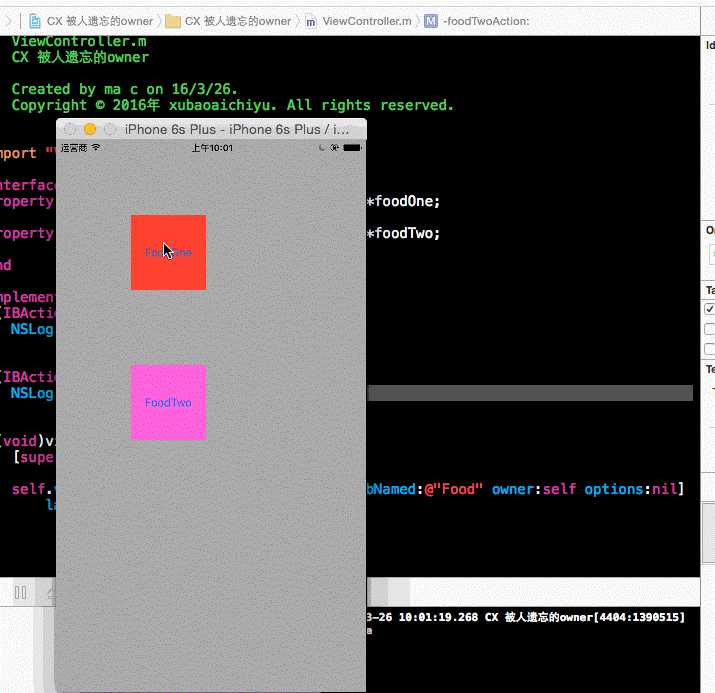Pause execution with the debug bar pause icon
715x693 pixels.
pos(21,592)
